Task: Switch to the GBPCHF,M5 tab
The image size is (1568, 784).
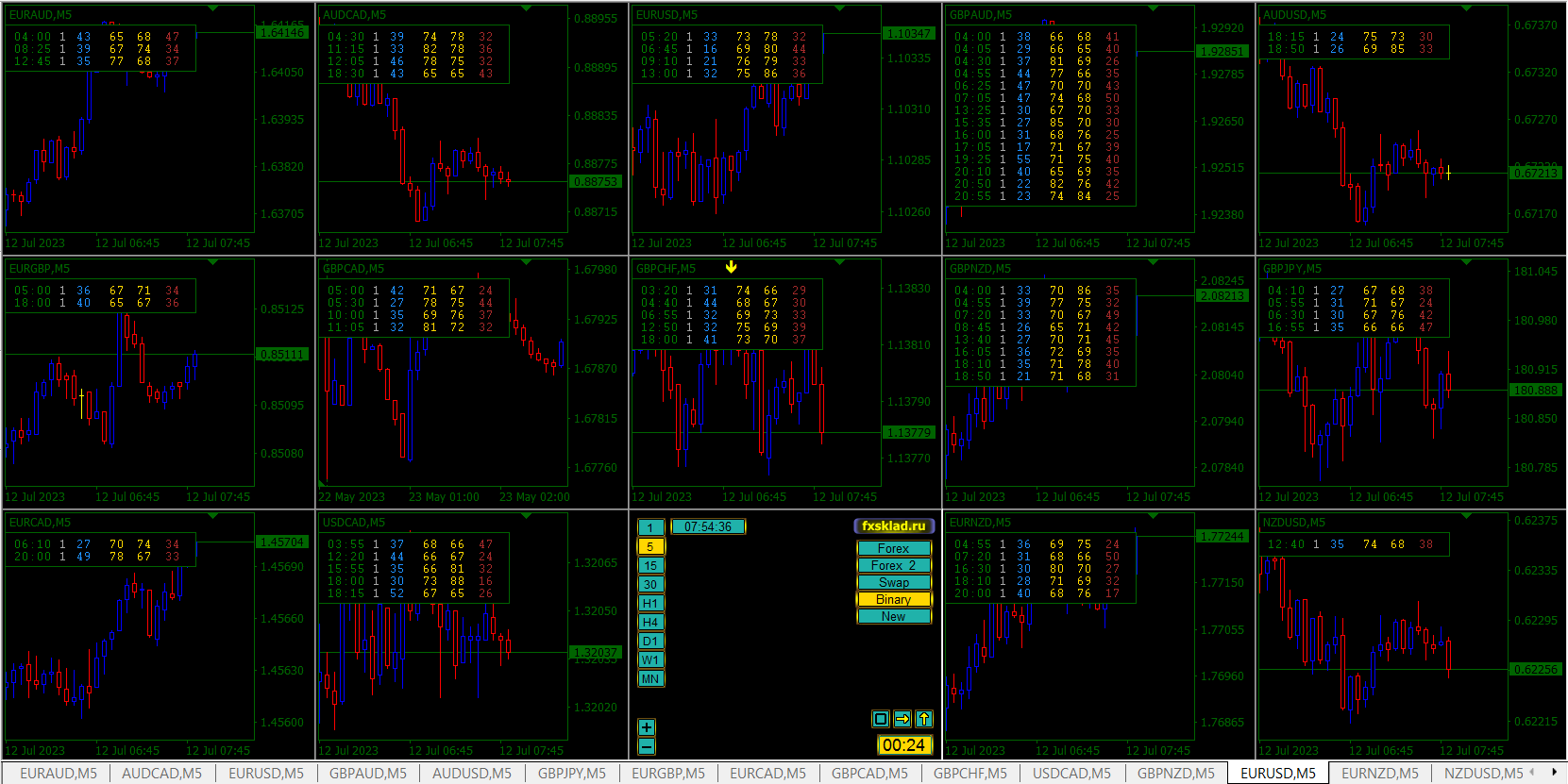Action: coord(970,774)
